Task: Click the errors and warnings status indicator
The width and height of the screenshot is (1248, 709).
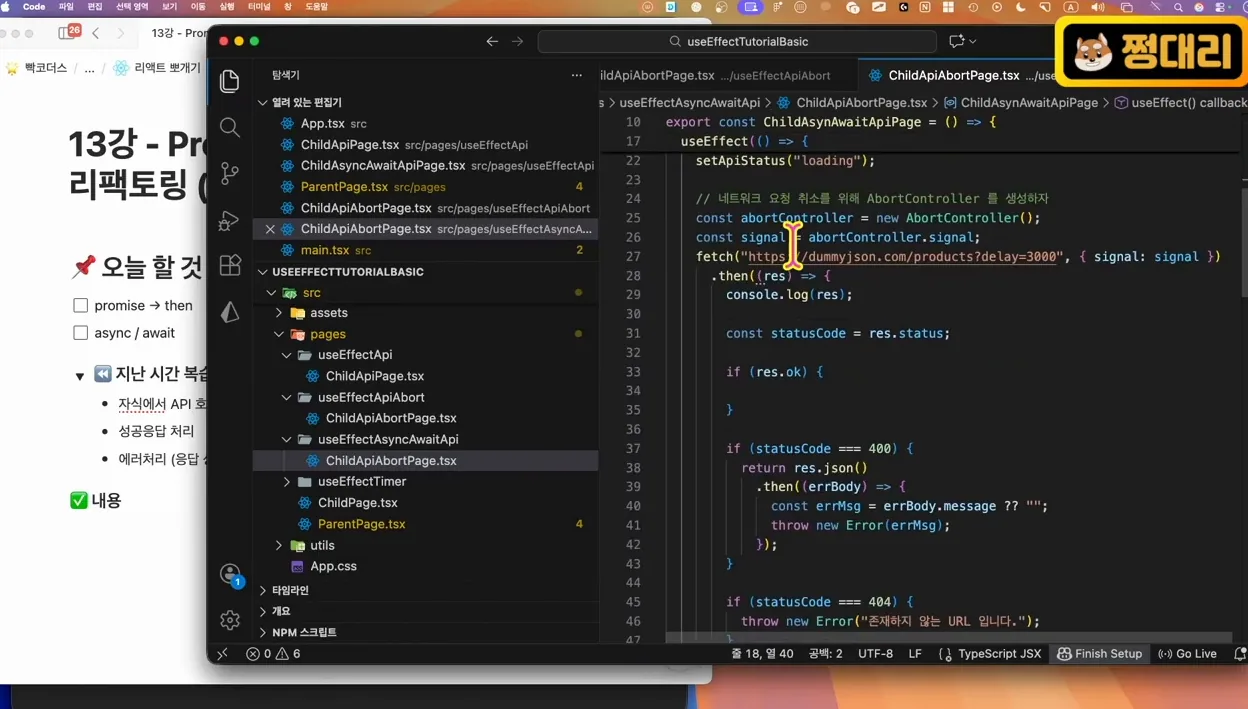Action: [273, 654]
